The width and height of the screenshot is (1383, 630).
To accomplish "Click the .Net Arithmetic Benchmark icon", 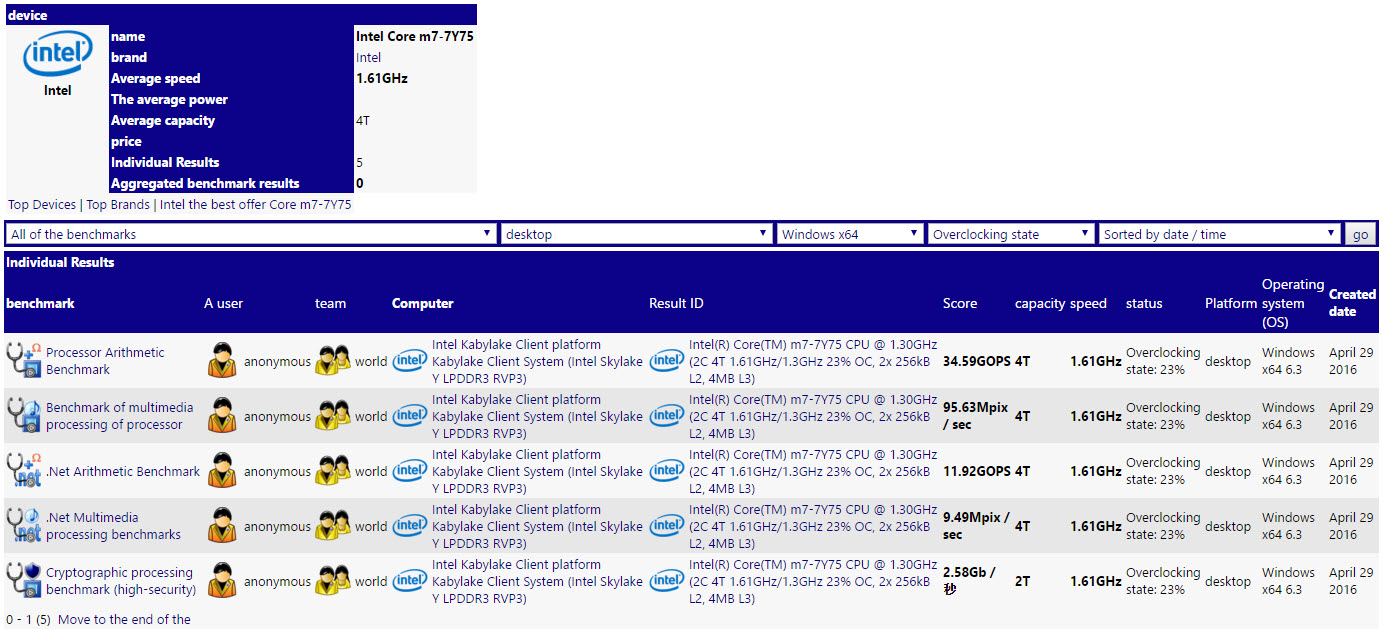I will (24, 471).
